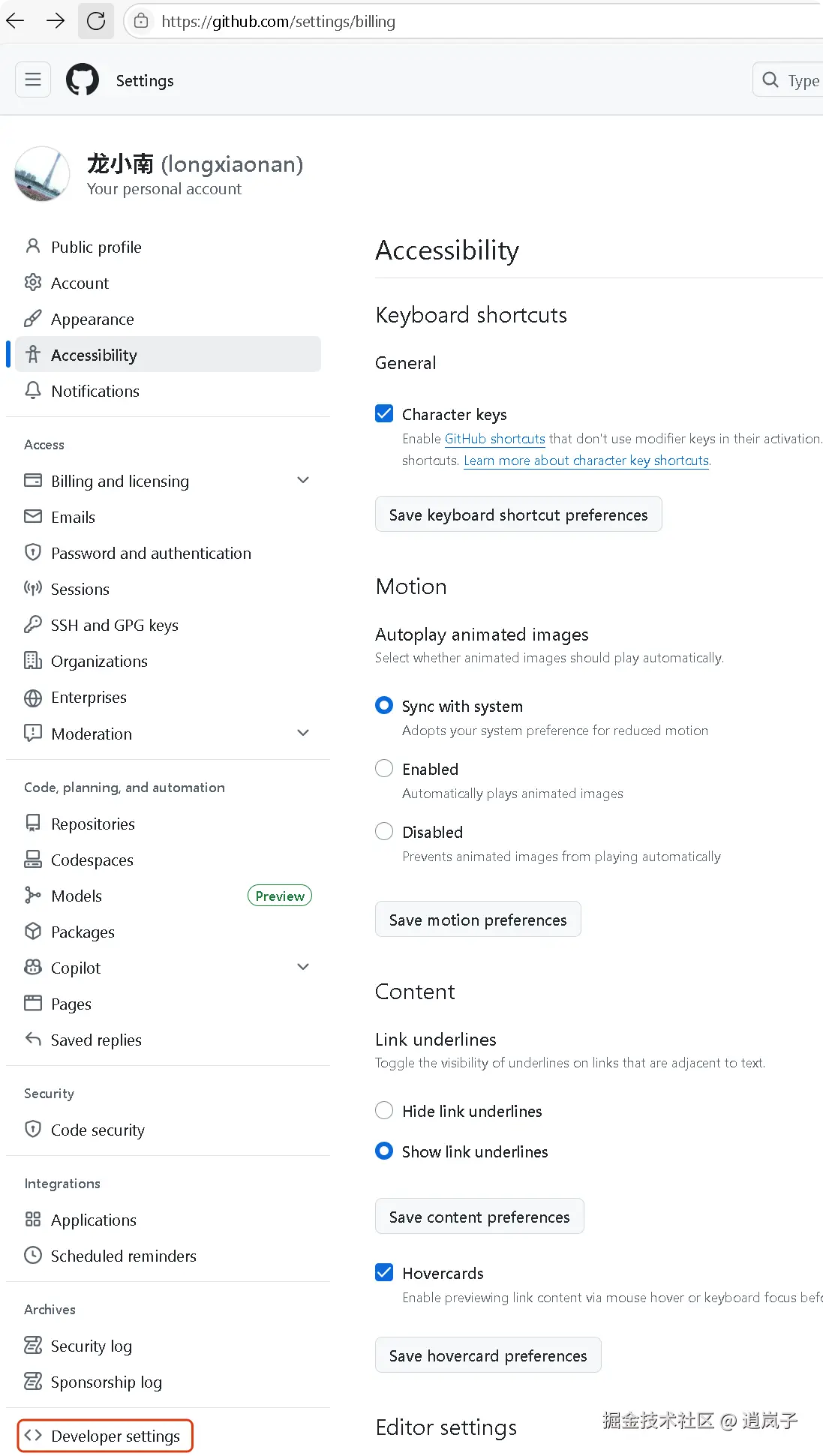Expand the Billing and licensing chevron

[x=303, y=481]
